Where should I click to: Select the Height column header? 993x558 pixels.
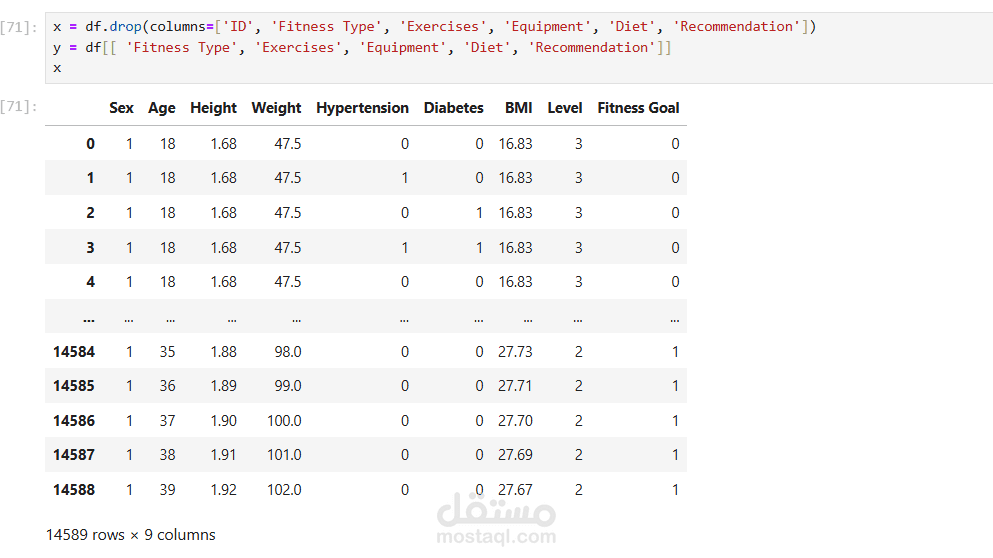pos(213,108)
